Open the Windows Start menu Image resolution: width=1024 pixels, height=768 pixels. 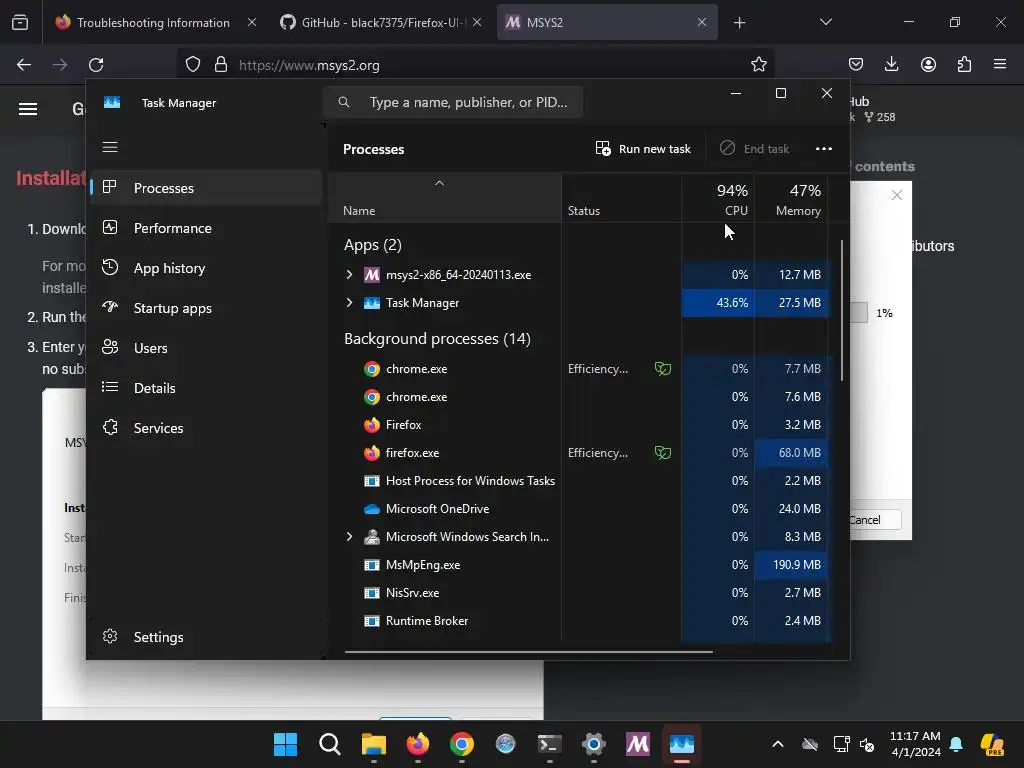tap(285, 744)
